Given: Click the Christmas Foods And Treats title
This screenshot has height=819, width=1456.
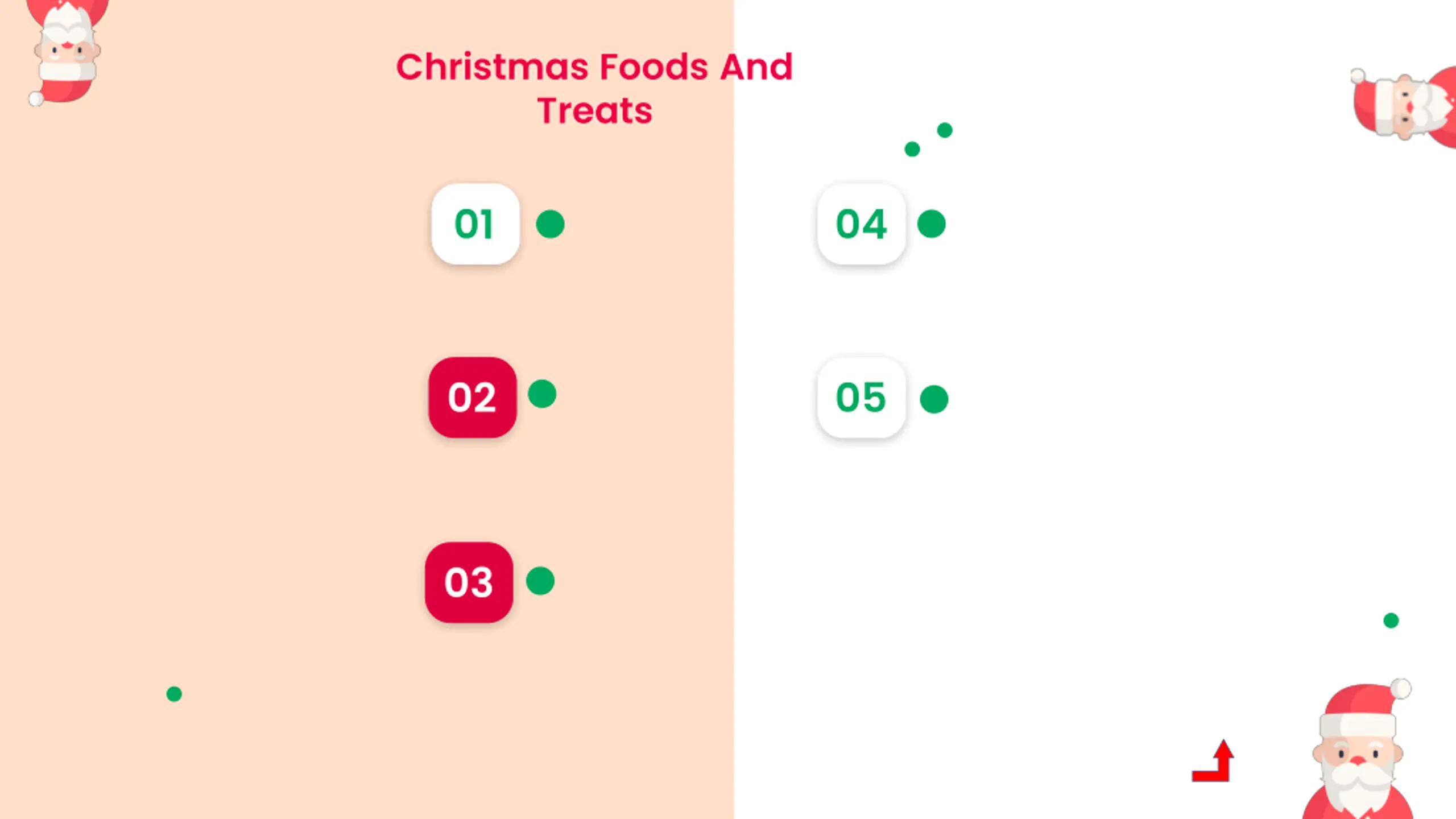Looking at the screenshot, I should [594, 89].
